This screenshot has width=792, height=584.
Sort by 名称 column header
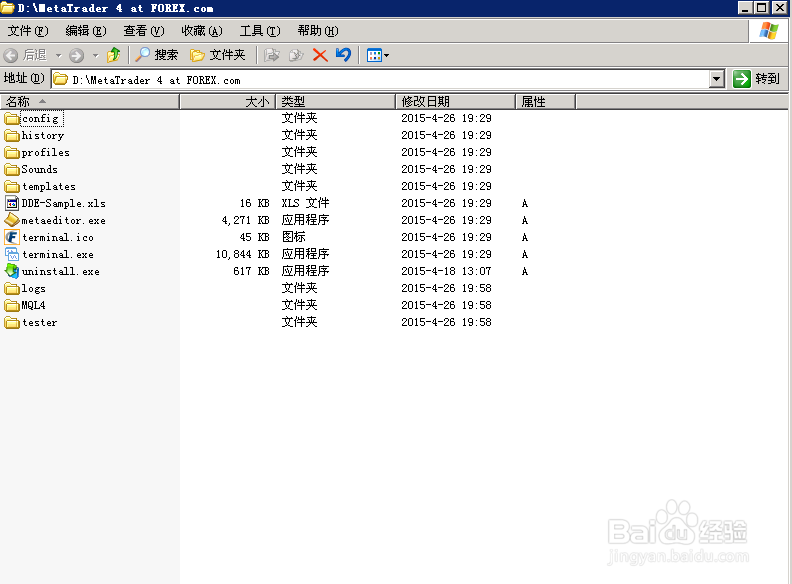(x=90, y=102)
